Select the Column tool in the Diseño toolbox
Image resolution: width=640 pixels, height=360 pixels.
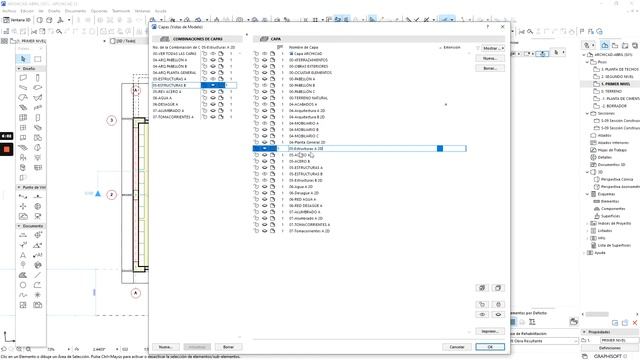point(38,78)
